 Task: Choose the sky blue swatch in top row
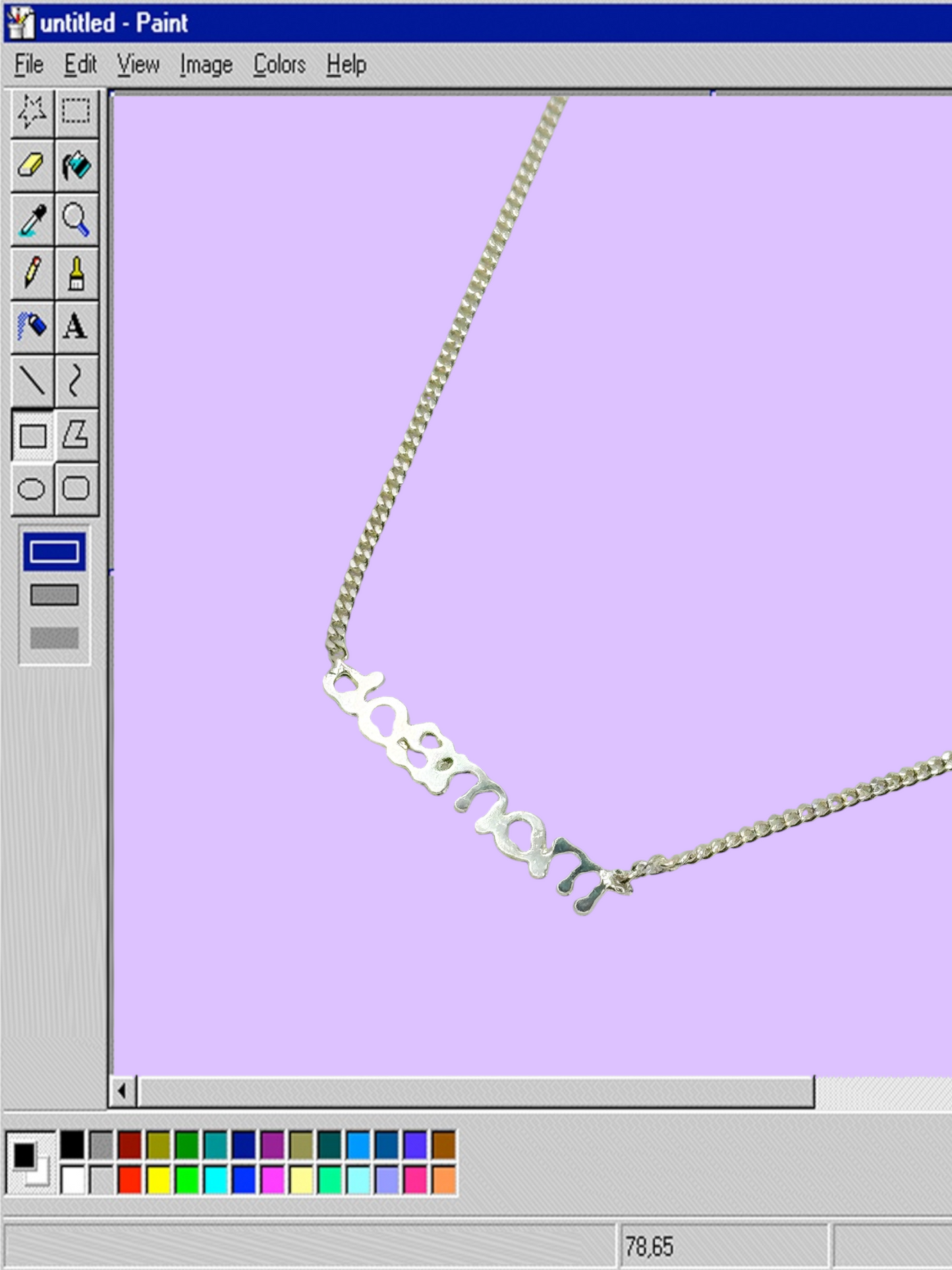coord(358,1145)
